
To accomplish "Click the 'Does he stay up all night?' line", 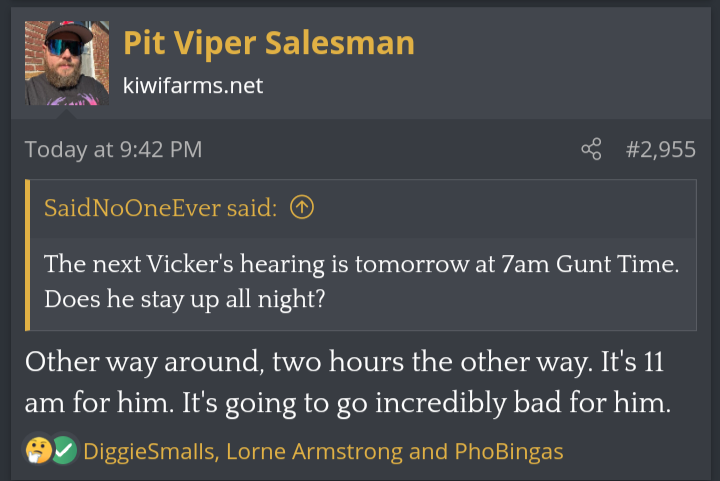I will click(x=185, y=299).
